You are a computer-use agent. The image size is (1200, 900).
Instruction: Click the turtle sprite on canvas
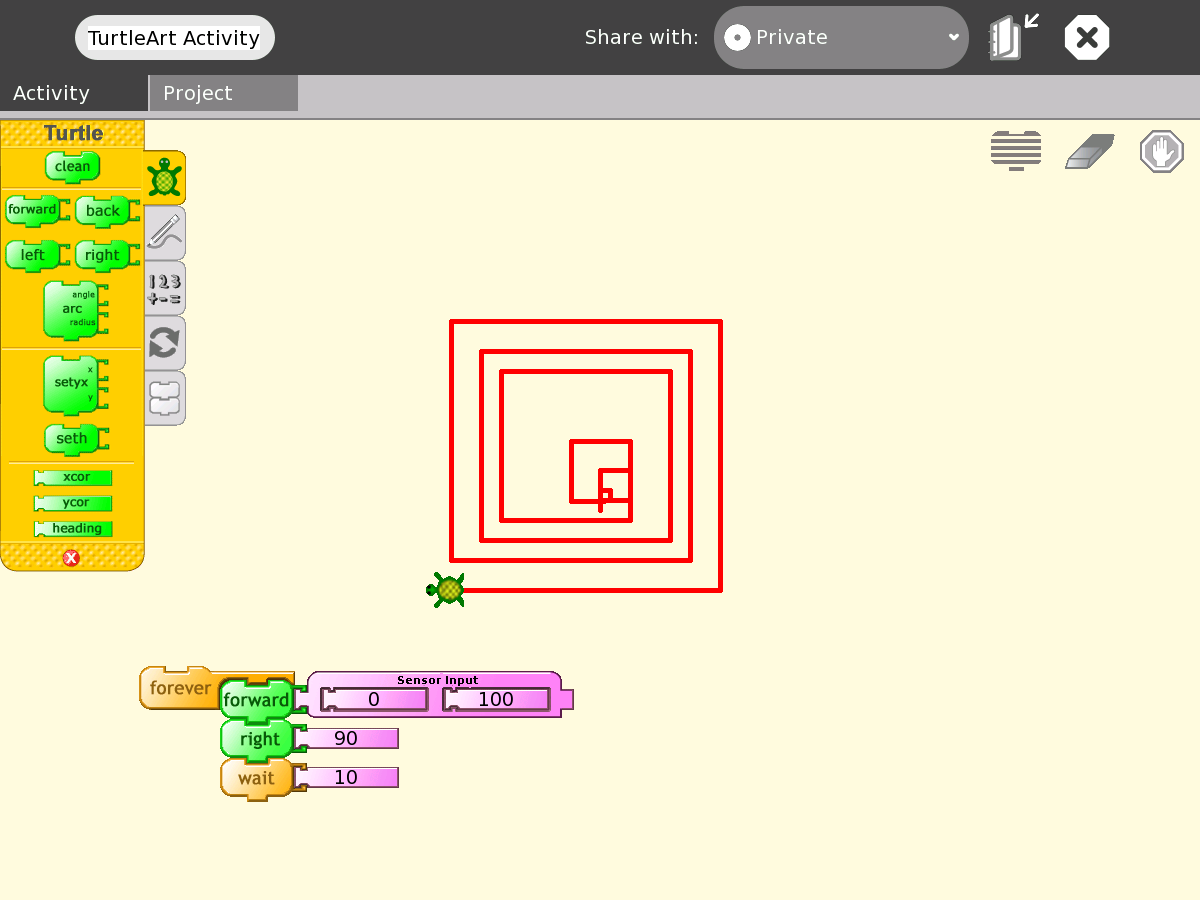(447, 590)
